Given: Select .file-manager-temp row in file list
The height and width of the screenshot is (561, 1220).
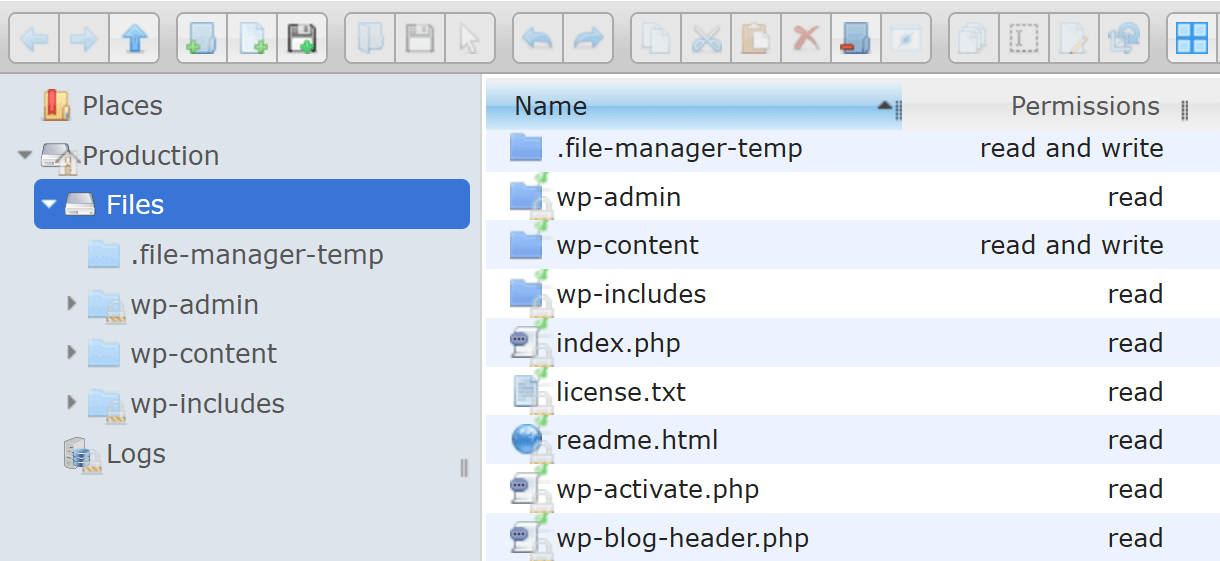Looking at the screenshot, I should [x=853, y=148].
